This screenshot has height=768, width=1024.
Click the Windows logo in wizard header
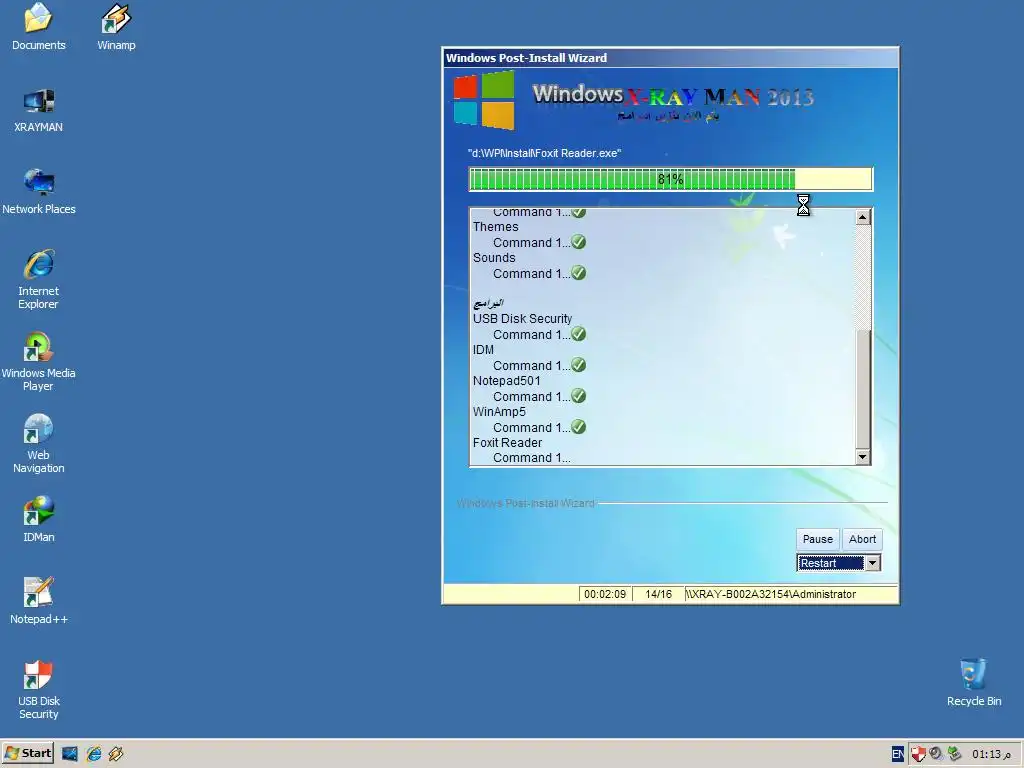(484, 100)
